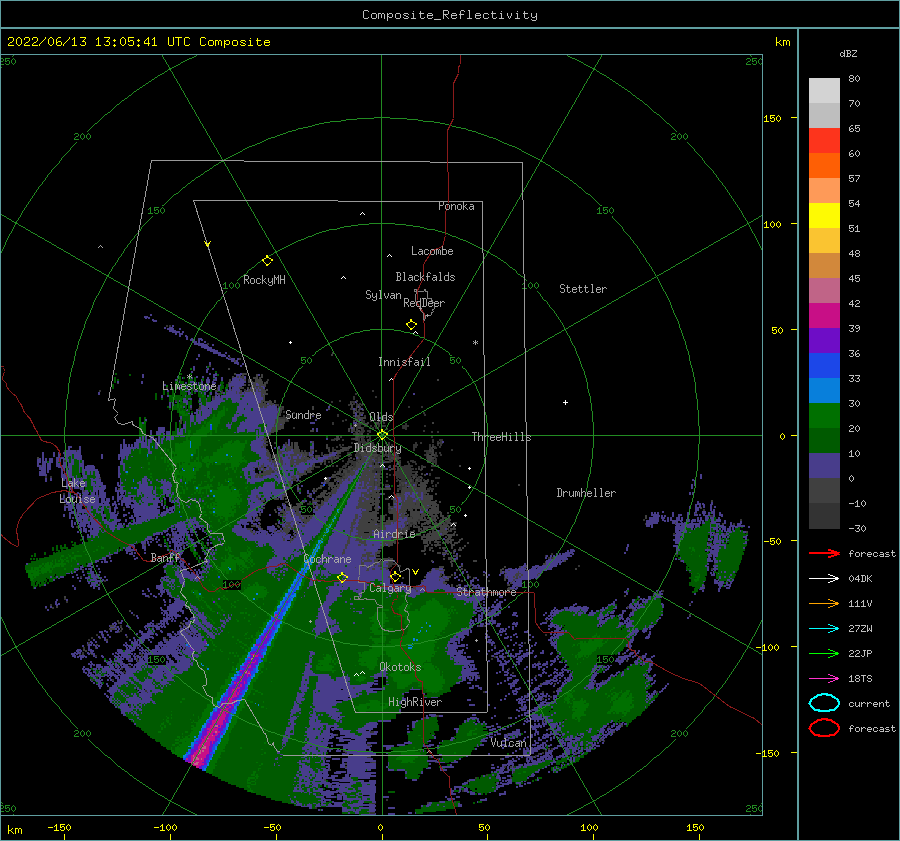Image resolution: width=900 pixels, height=841 pixels.
Task: Pick the purple 36-39 dBZ swatch
Action: [x=824, y=341]
